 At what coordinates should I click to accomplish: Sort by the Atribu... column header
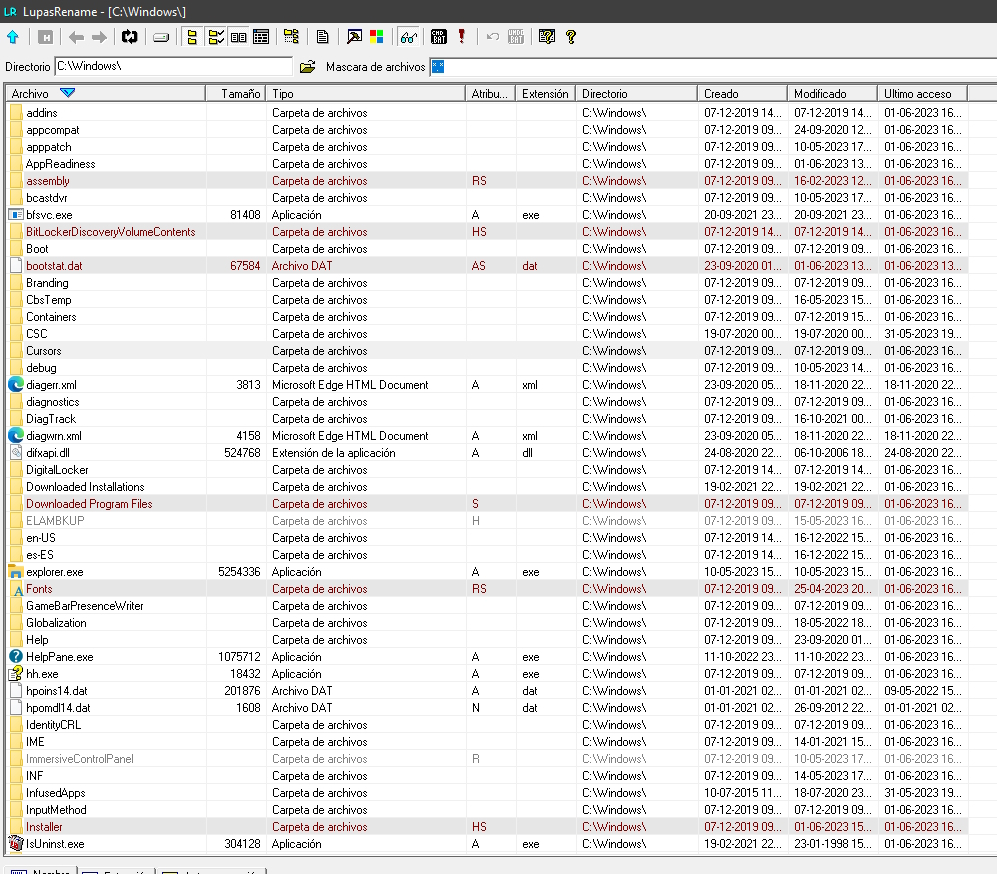490,93
